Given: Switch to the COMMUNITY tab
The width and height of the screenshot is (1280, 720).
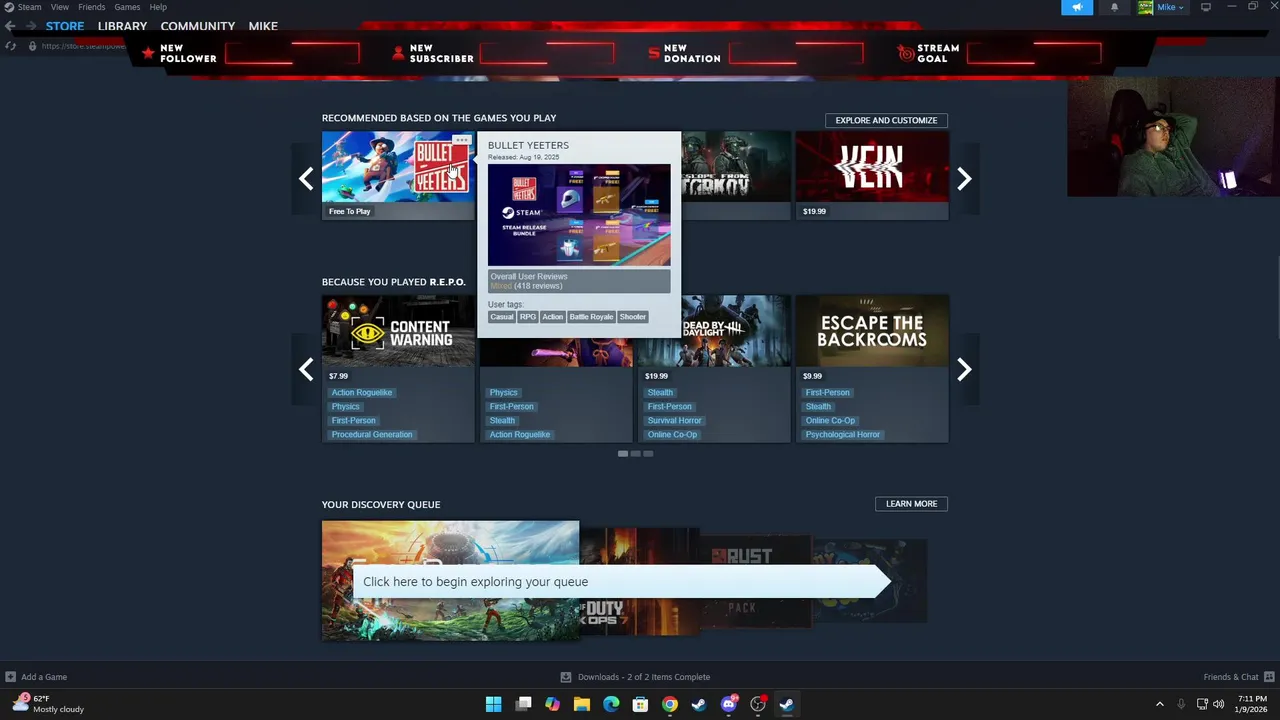Looking at the screenshot, I should [x=198, y=26].
